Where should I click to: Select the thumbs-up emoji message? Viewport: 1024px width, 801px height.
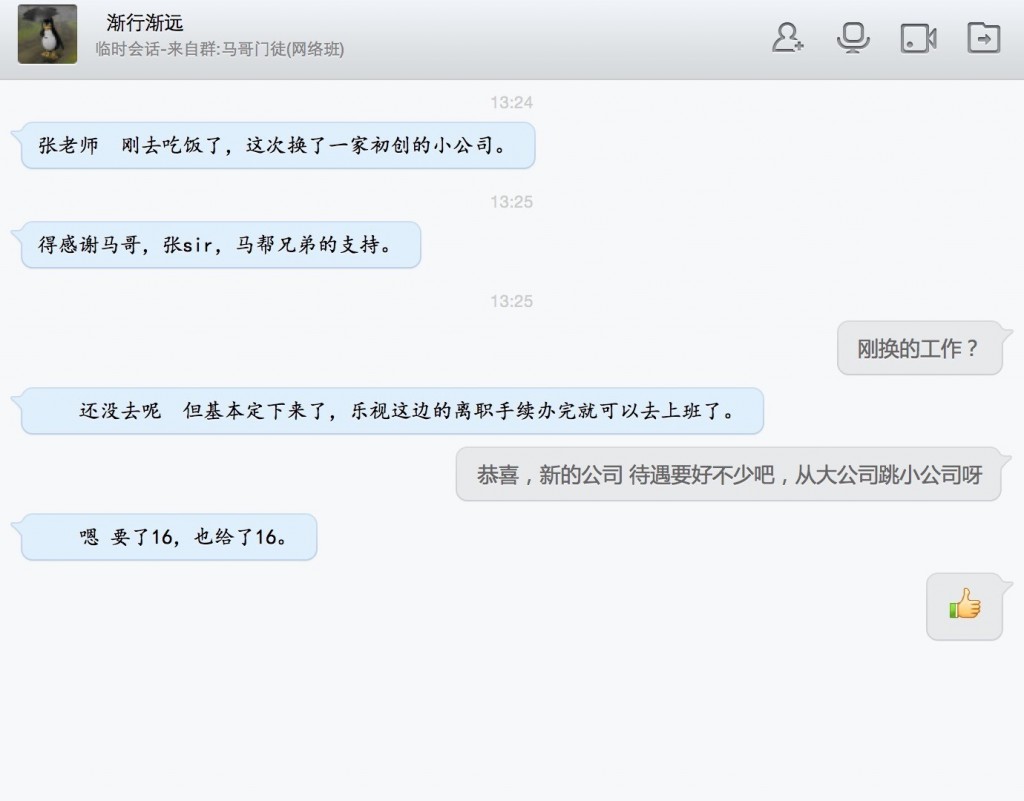tap(965, 606)
